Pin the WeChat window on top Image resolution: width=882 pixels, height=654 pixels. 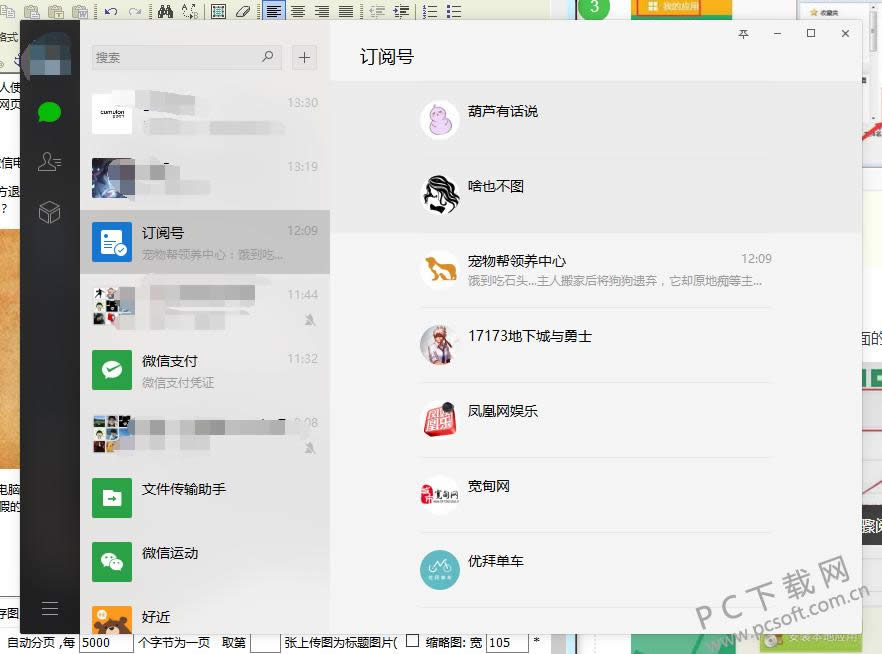743,34
